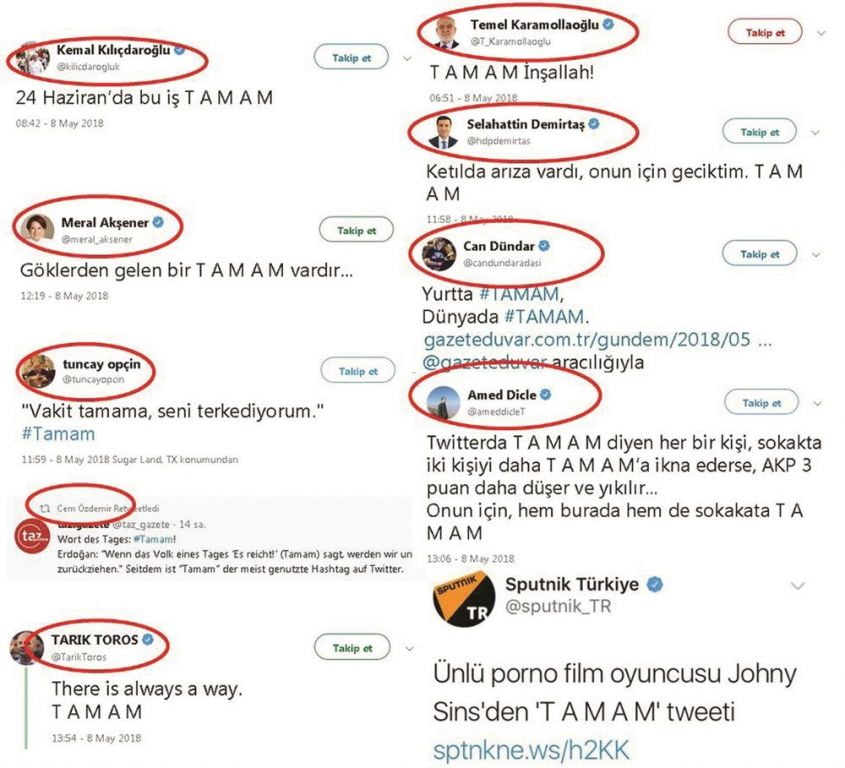Open the chevron menu on Sputnik Türkiye tweet
The image size is (845, 768).
click(x=799, y=585)
